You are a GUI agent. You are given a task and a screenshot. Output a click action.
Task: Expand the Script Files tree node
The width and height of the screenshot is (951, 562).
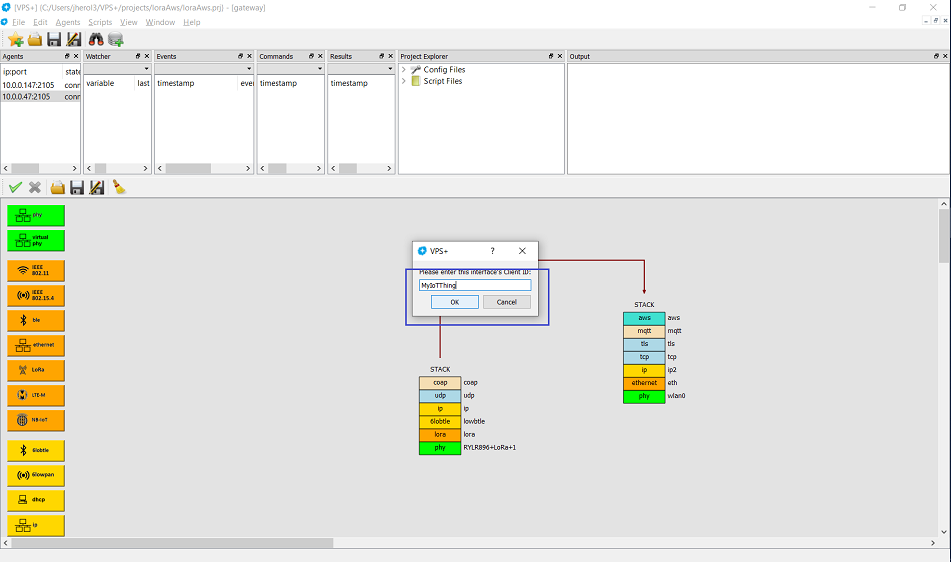404,81
